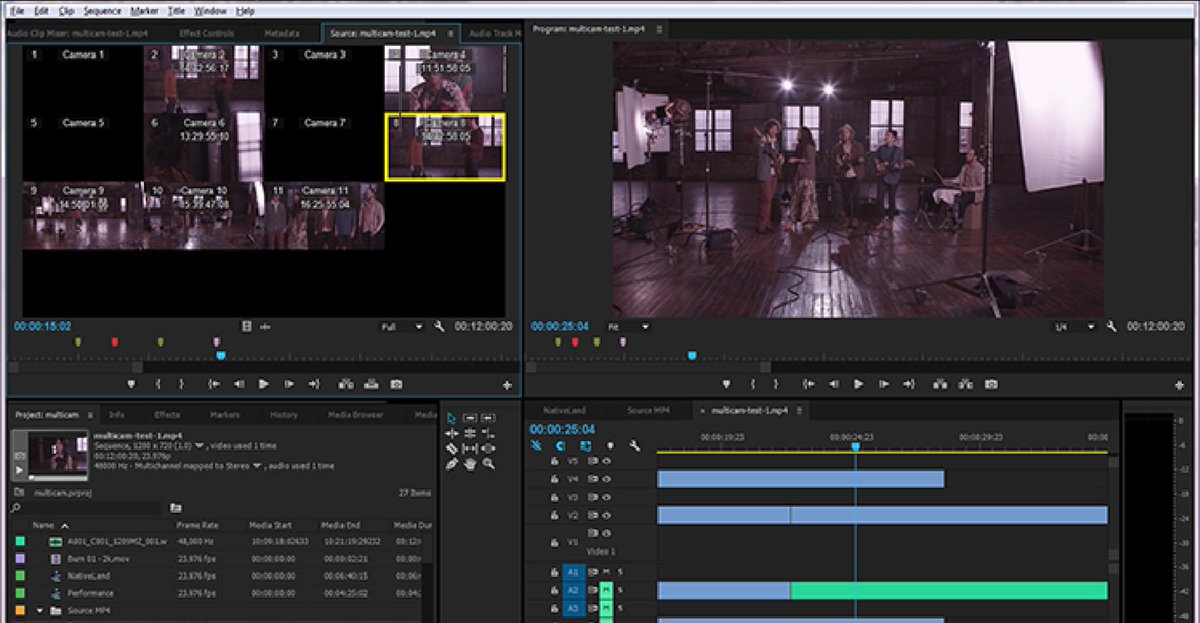The width and height of the screenshot is (1200, 623).
Task: Toggle lock on V2 track
Action: click(555, 515)
